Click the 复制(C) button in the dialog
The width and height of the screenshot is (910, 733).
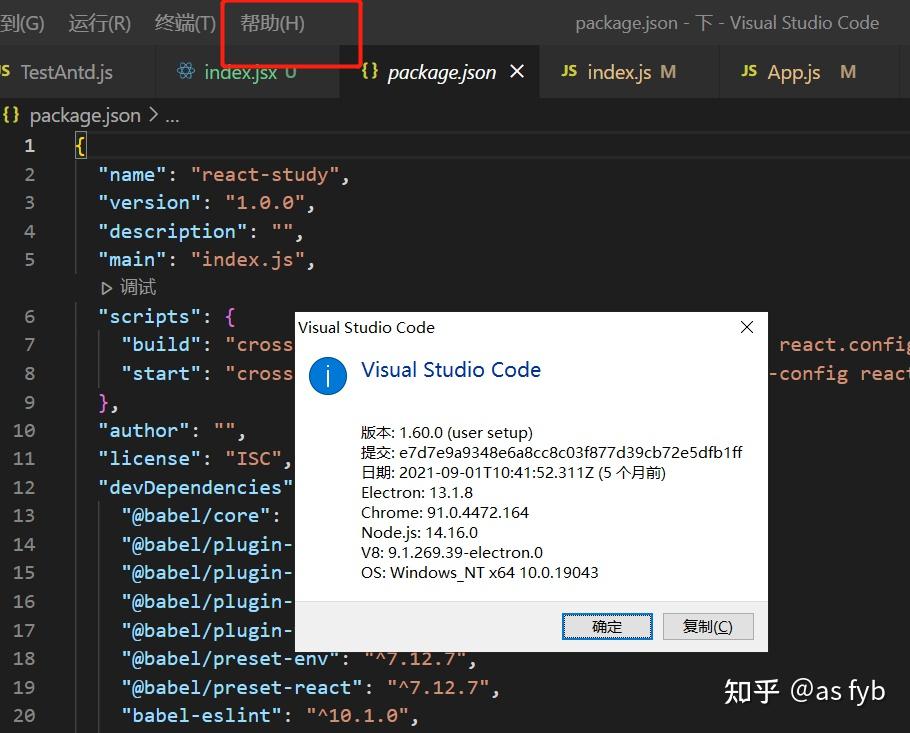(708, 627)
